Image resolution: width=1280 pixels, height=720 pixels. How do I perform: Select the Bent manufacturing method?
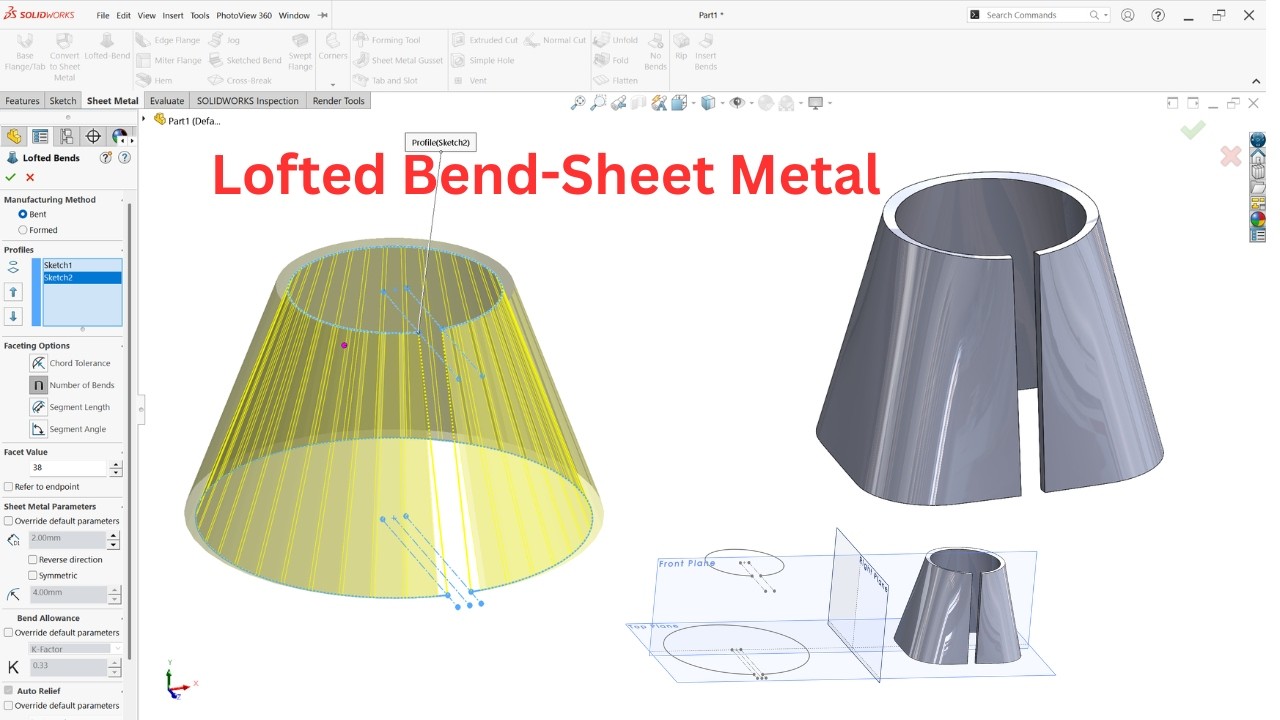pyautogui.click(x=23, y=214)
